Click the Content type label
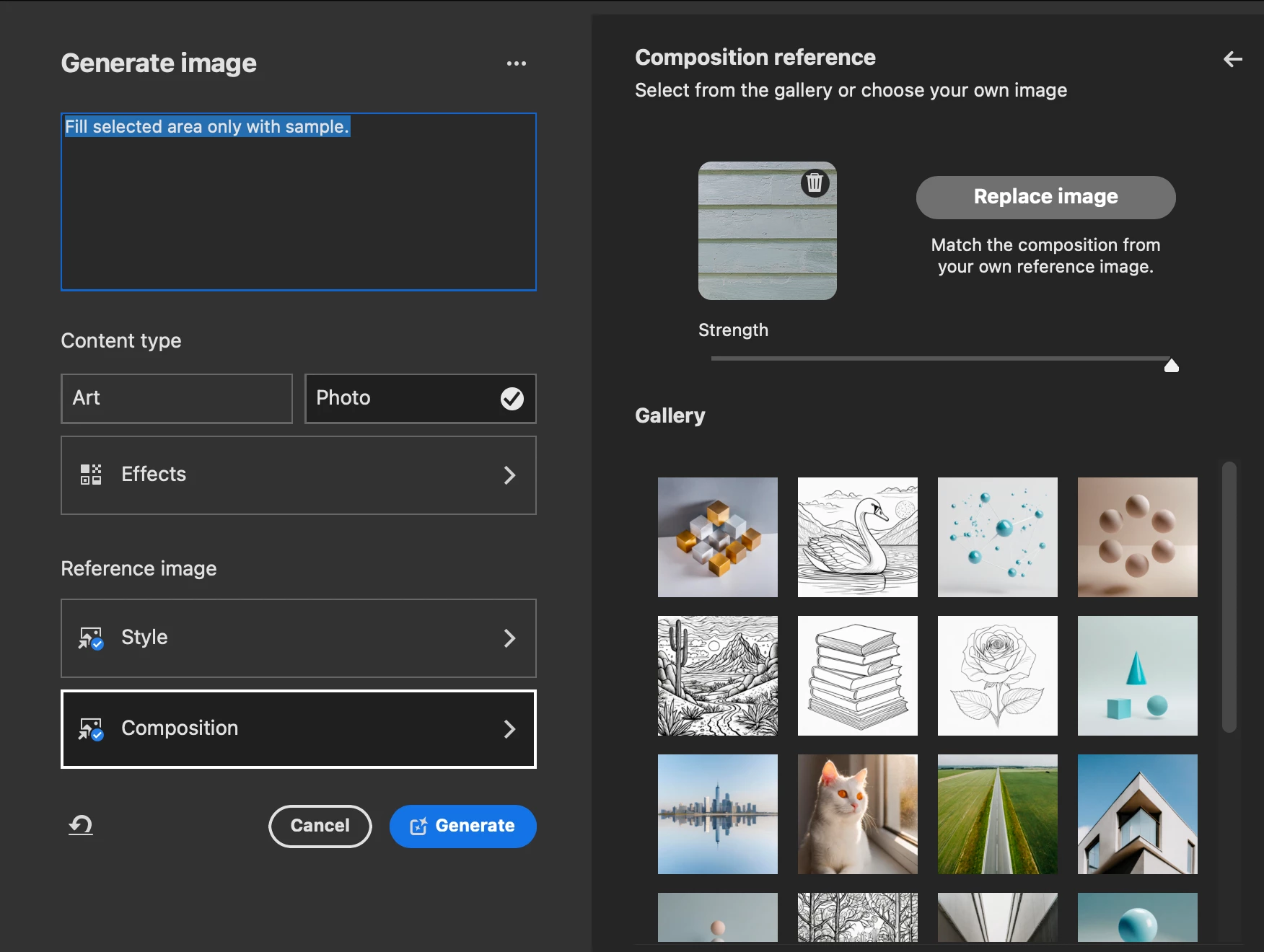 click(121, 340)
